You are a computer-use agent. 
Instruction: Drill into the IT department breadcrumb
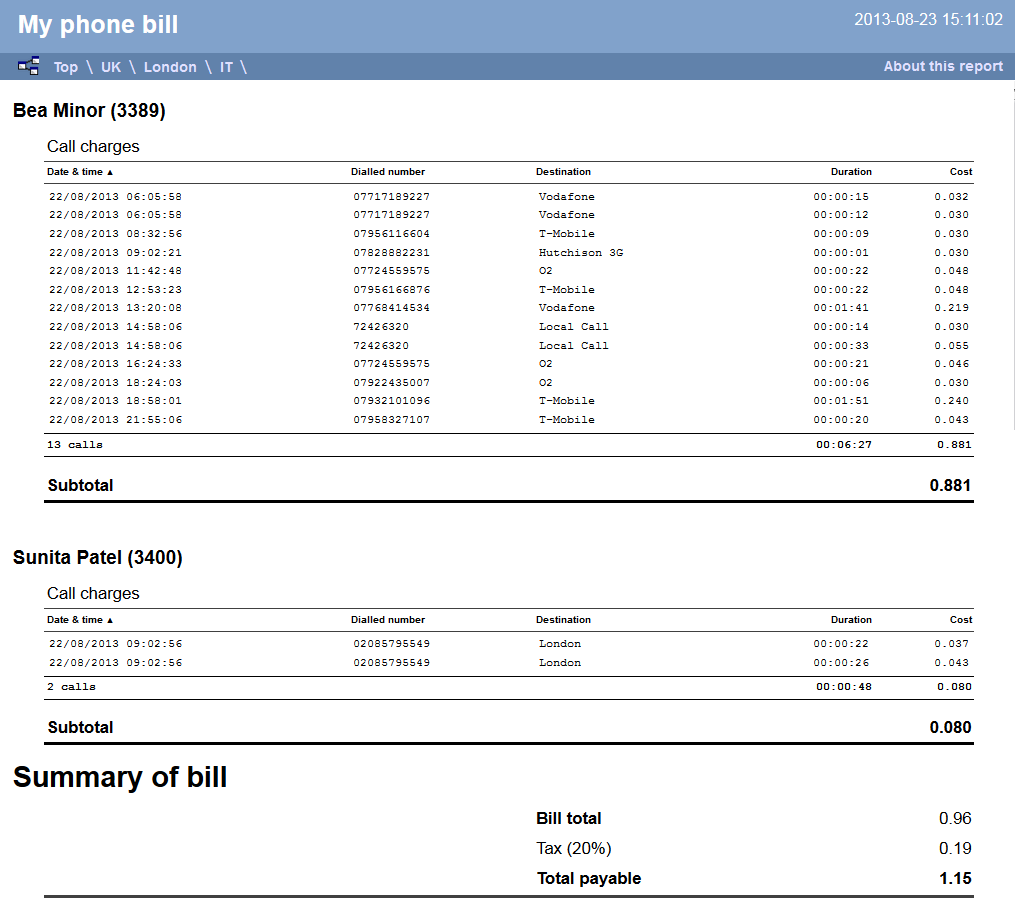click(x=226, y=67)
